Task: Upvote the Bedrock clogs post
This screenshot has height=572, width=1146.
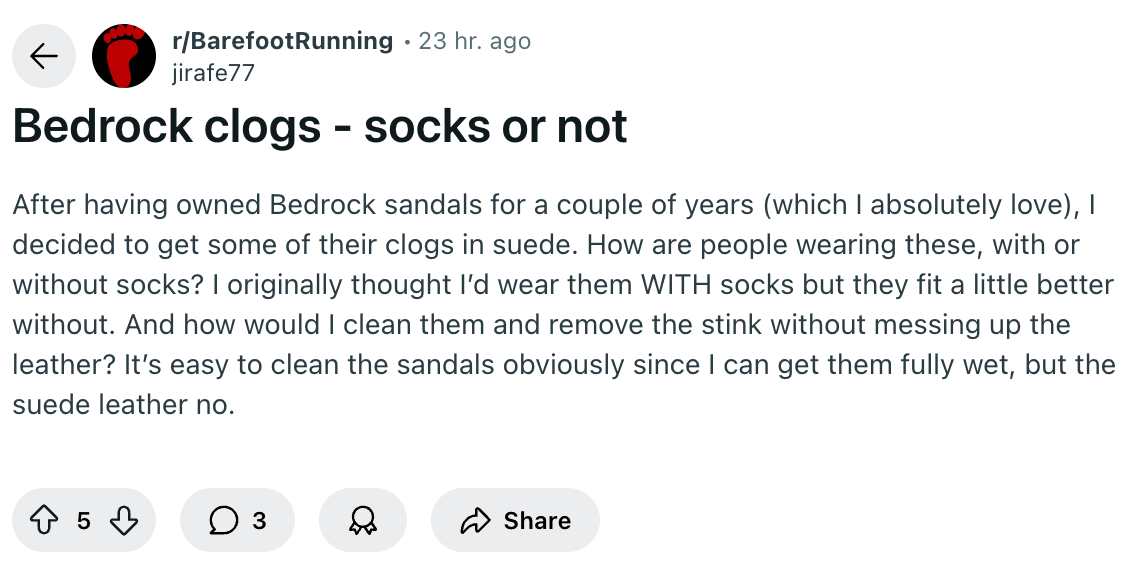Action: (x=43, y=520)
